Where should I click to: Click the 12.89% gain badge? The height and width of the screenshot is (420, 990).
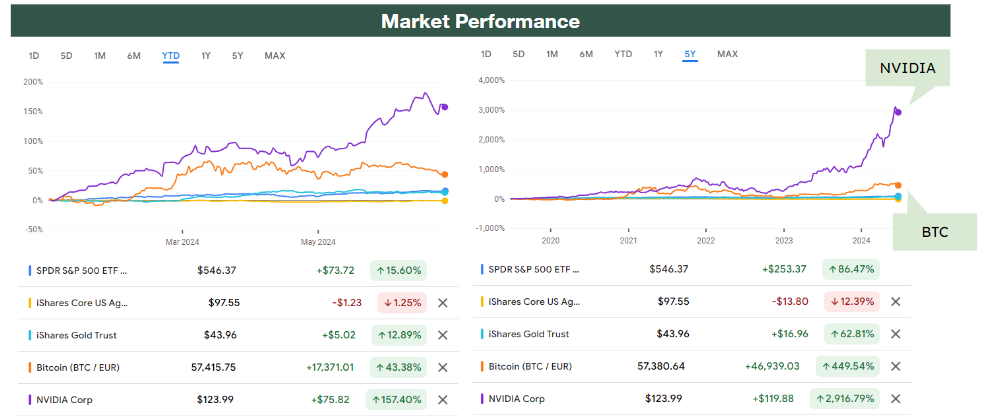coord(398,335)
